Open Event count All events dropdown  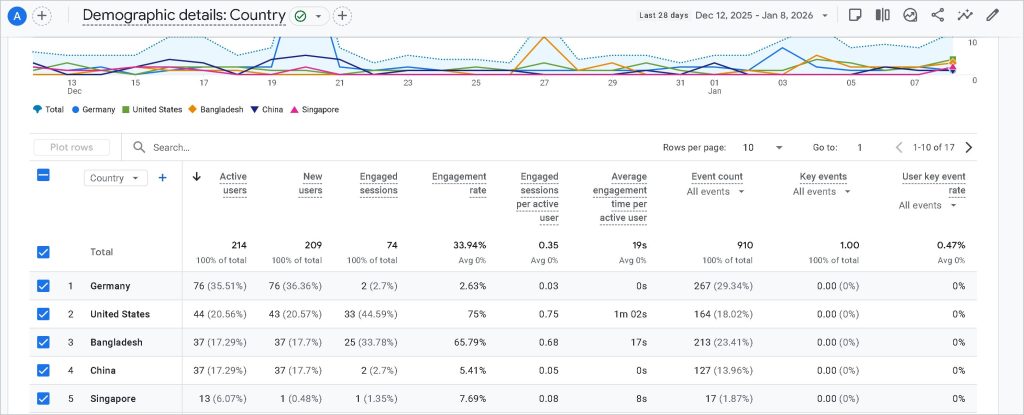click(x=716, y=191)
